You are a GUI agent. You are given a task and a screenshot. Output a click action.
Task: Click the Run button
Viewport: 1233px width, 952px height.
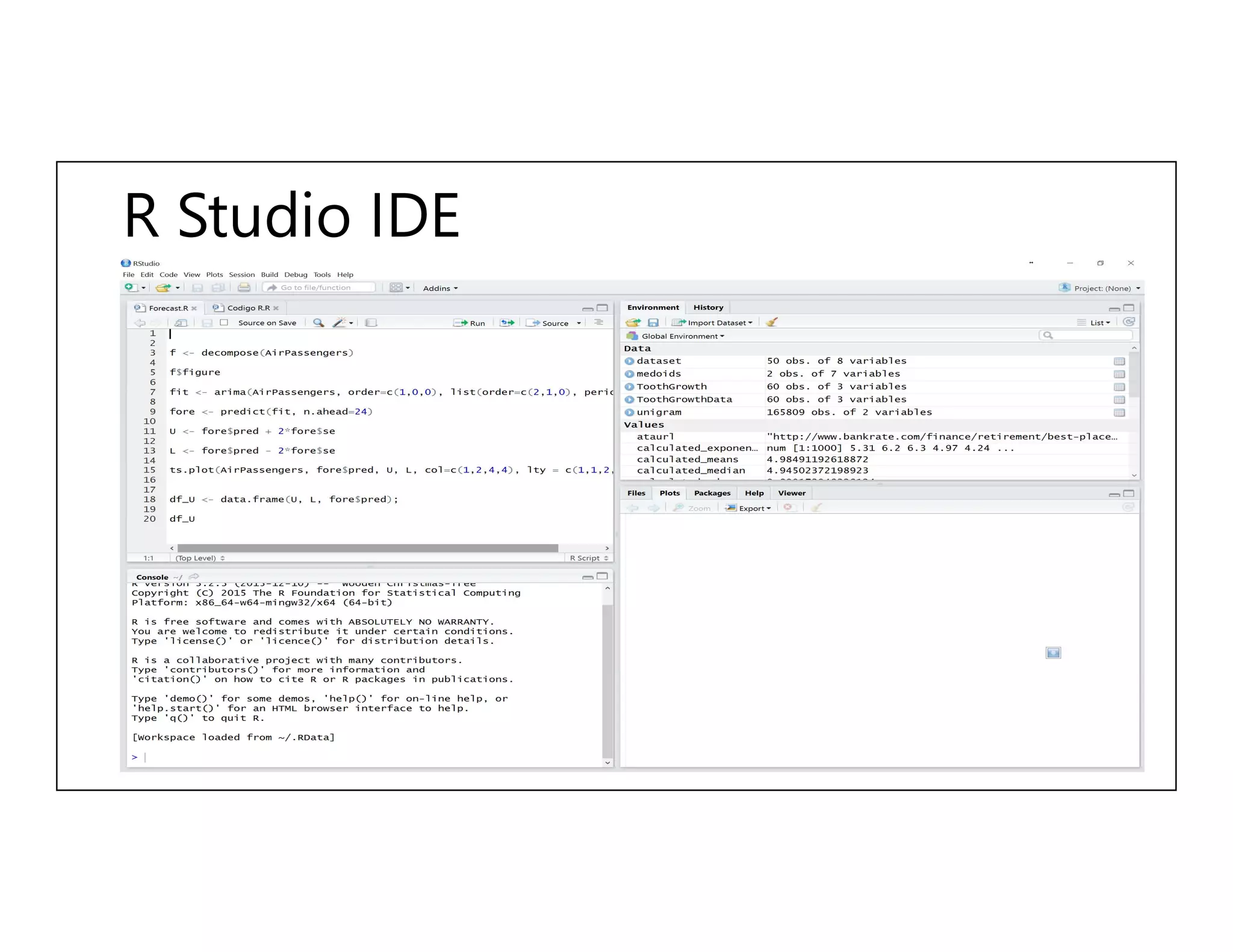click(x=470, y=323)
